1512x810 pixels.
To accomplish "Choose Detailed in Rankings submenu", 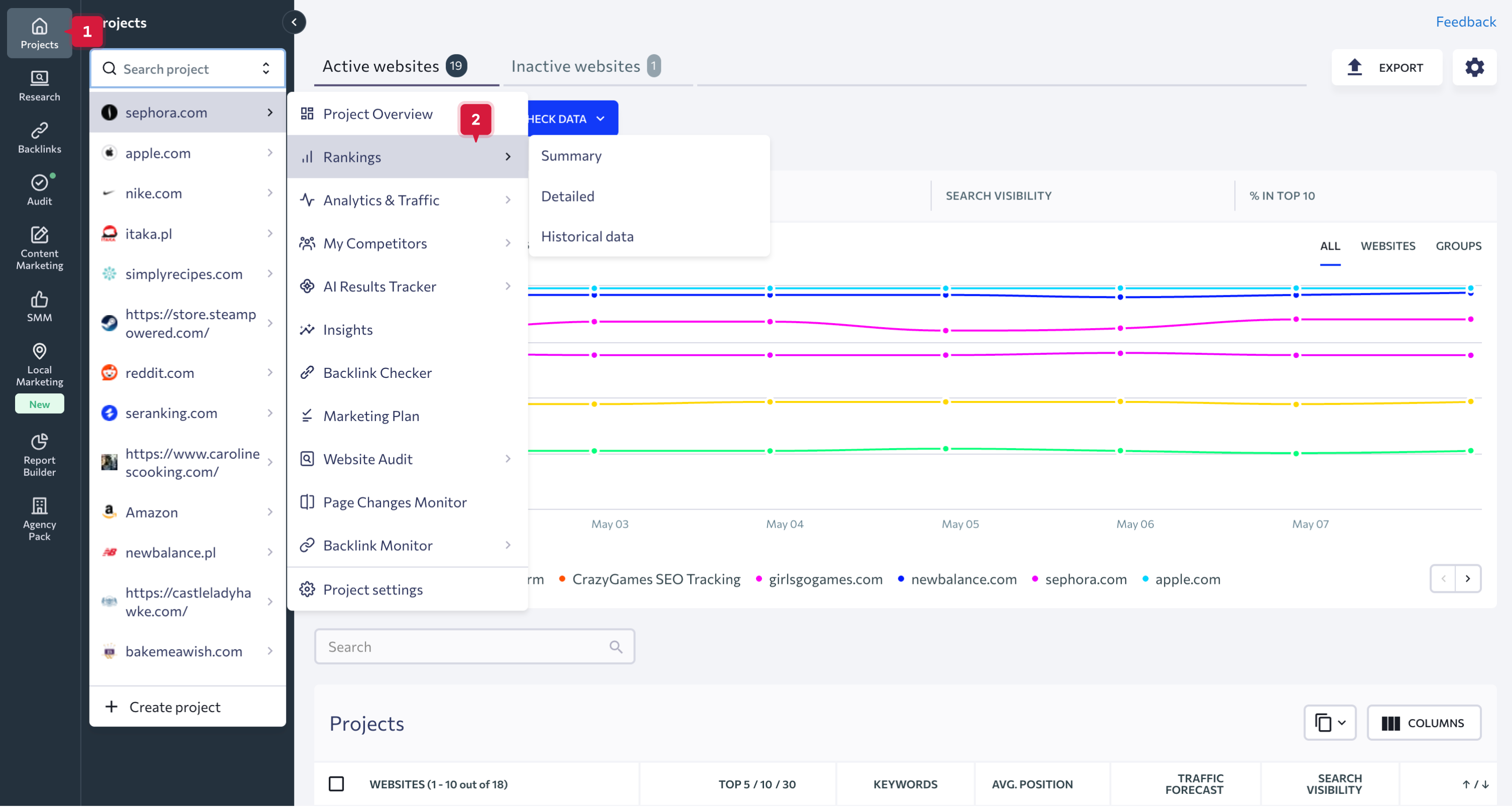I will (649, 196).
